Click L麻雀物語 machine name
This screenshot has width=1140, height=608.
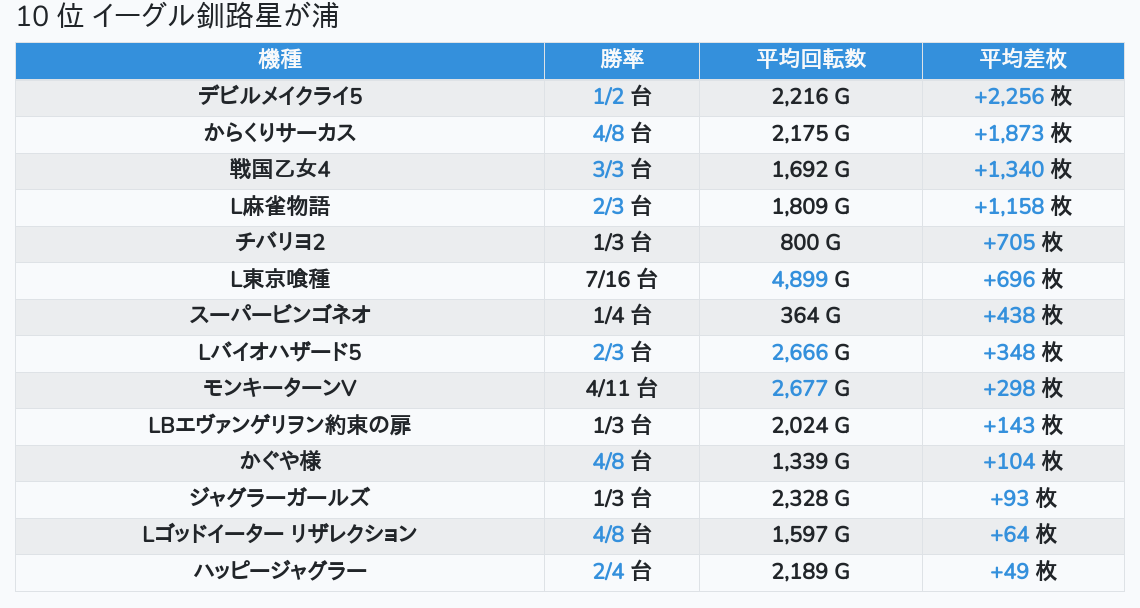(x=280, y=207)
